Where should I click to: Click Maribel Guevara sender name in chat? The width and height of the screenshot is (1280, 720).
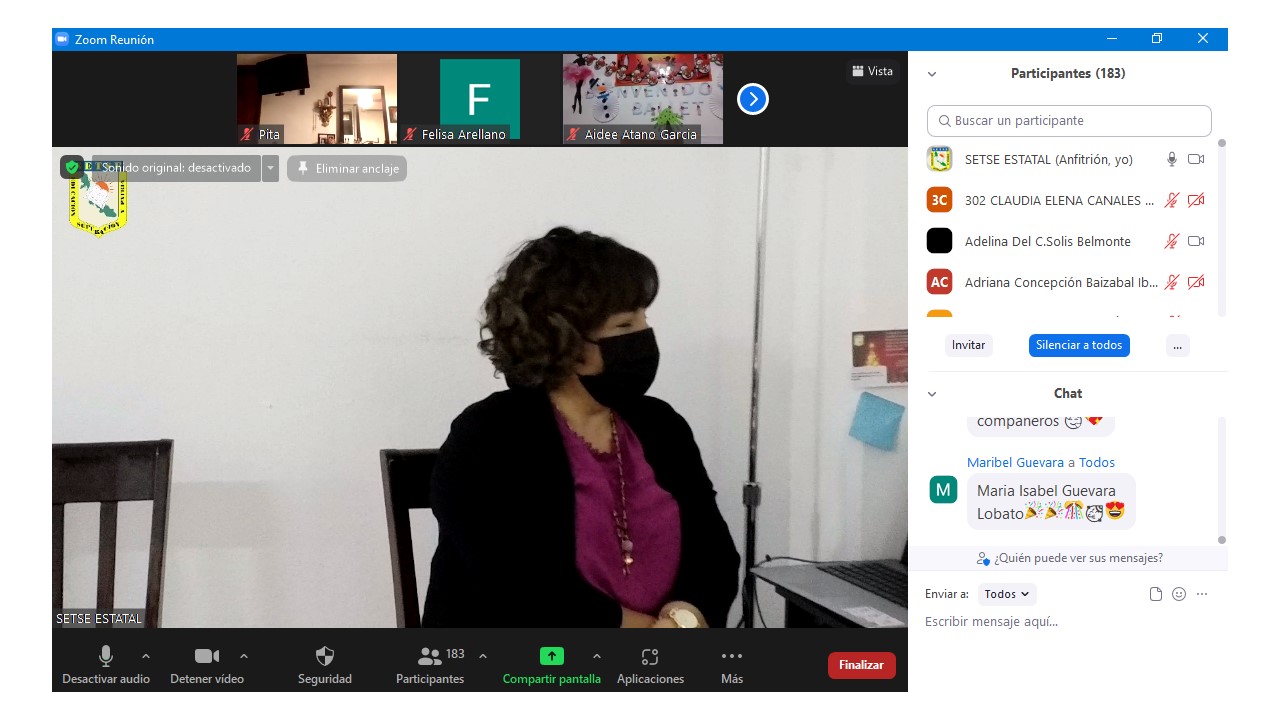1015,462
